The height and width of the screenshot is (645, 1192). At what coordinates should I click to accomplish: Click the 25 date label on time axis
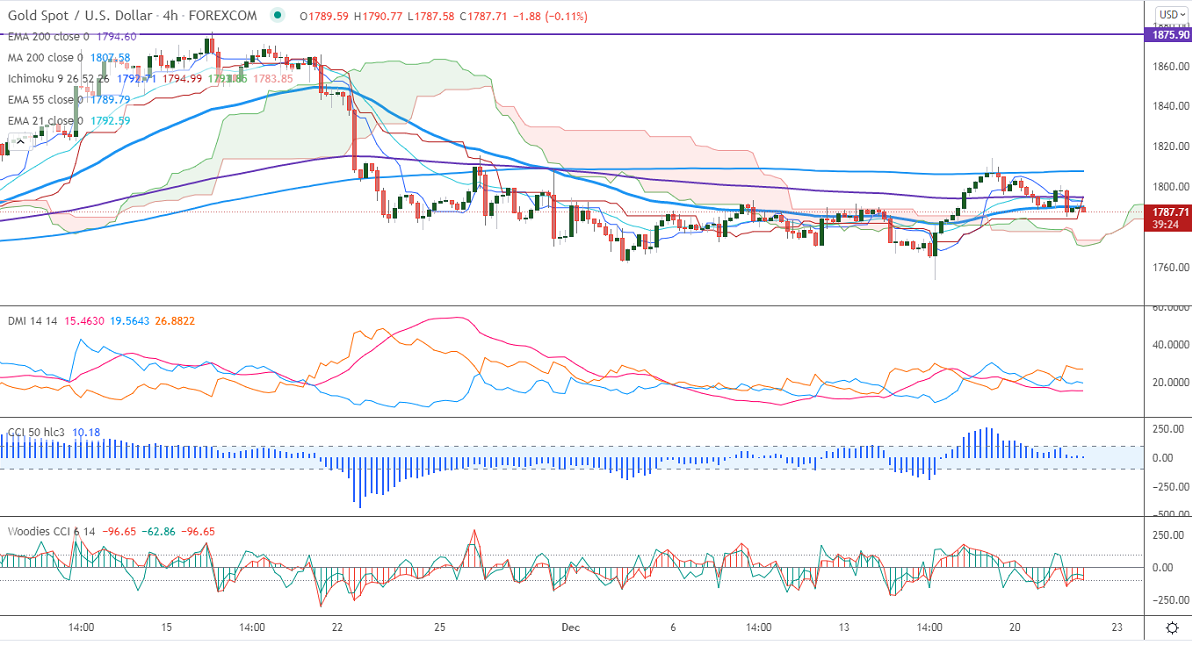(x=439, y=628)
